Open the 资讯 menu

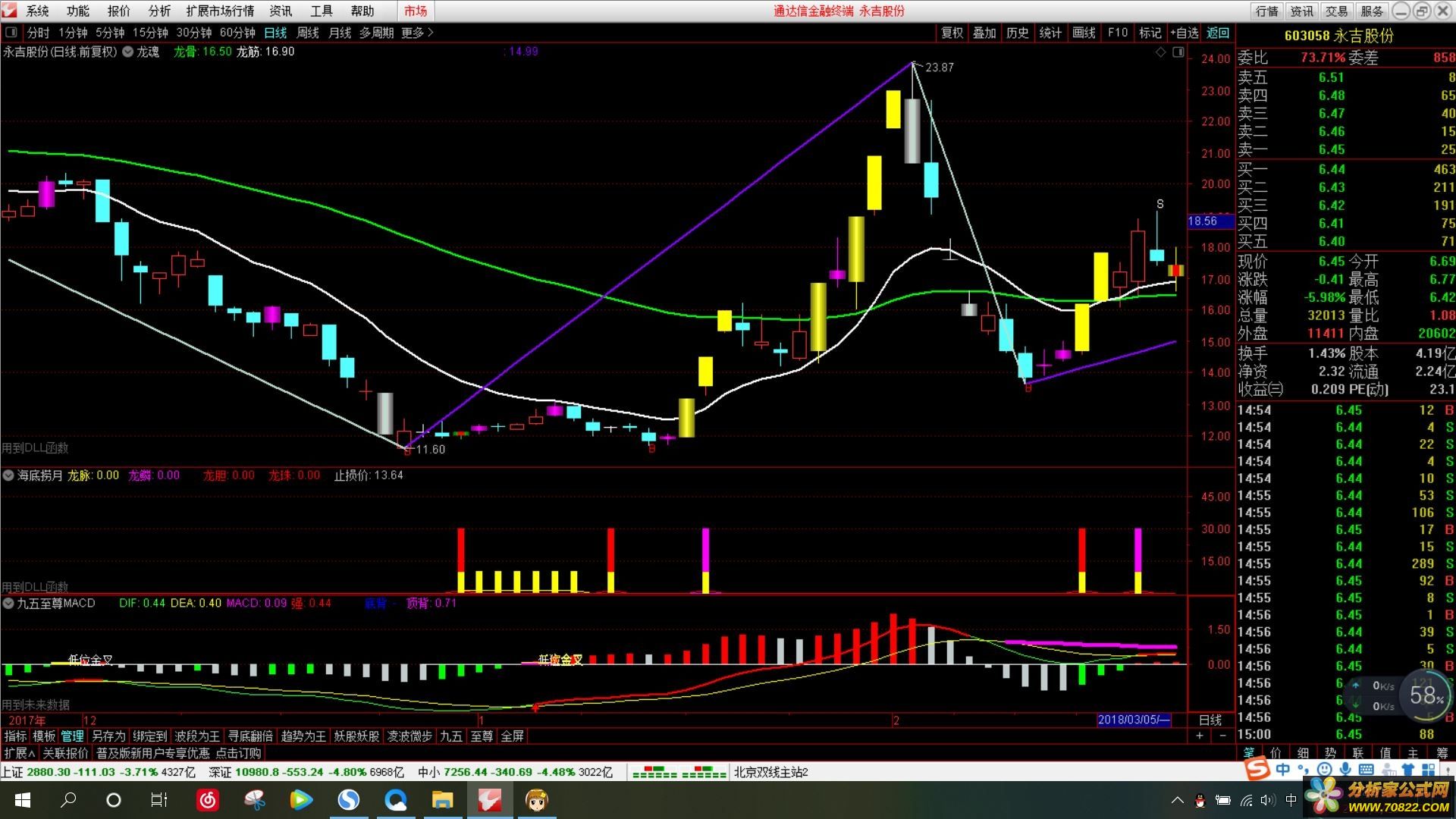point(281,11)
